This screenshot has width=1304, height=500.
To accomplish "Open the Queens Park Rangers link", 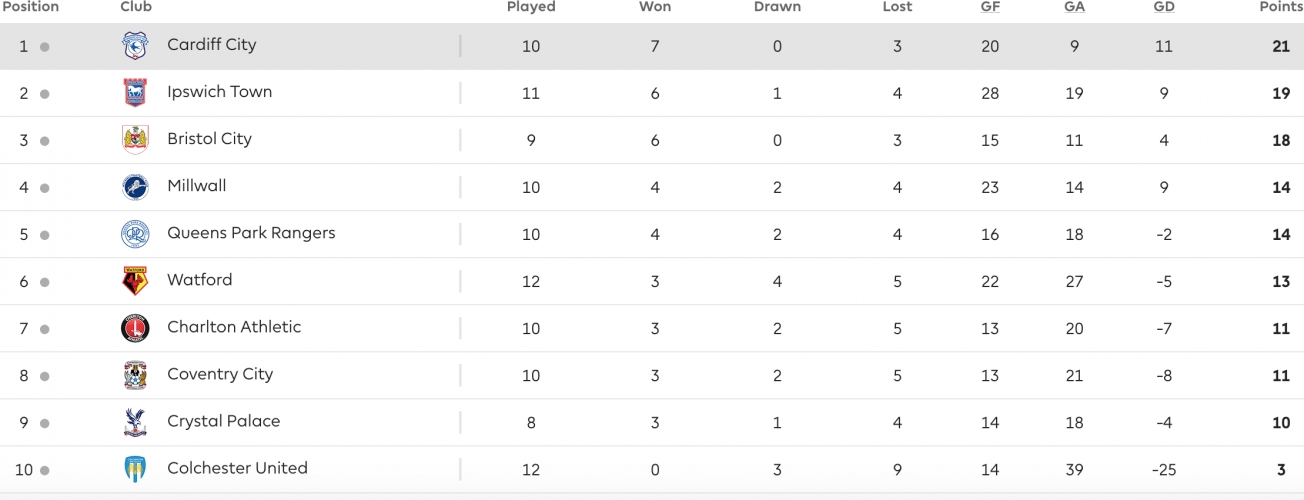I will pos(251,233).
